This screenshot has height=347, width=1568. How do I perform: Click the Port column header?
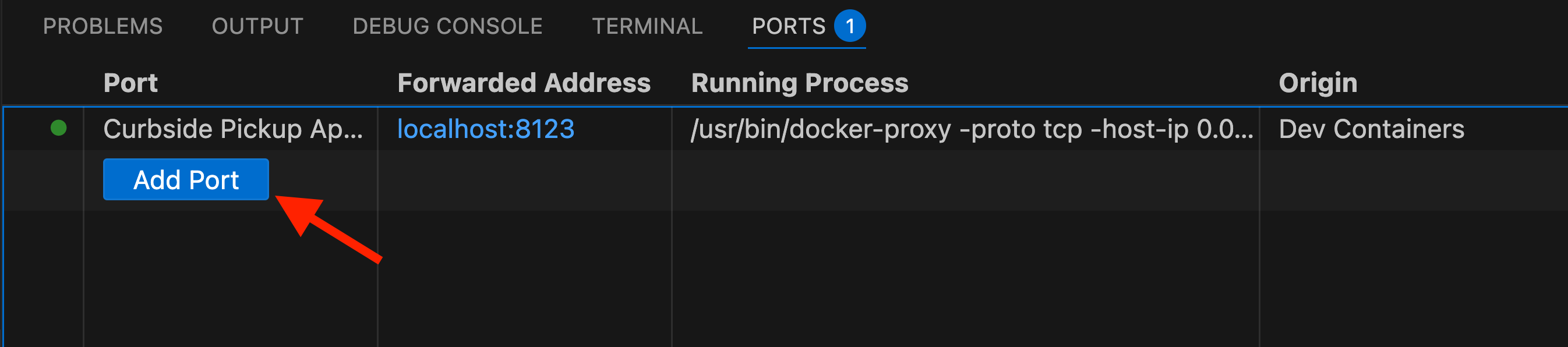[130, 83]
